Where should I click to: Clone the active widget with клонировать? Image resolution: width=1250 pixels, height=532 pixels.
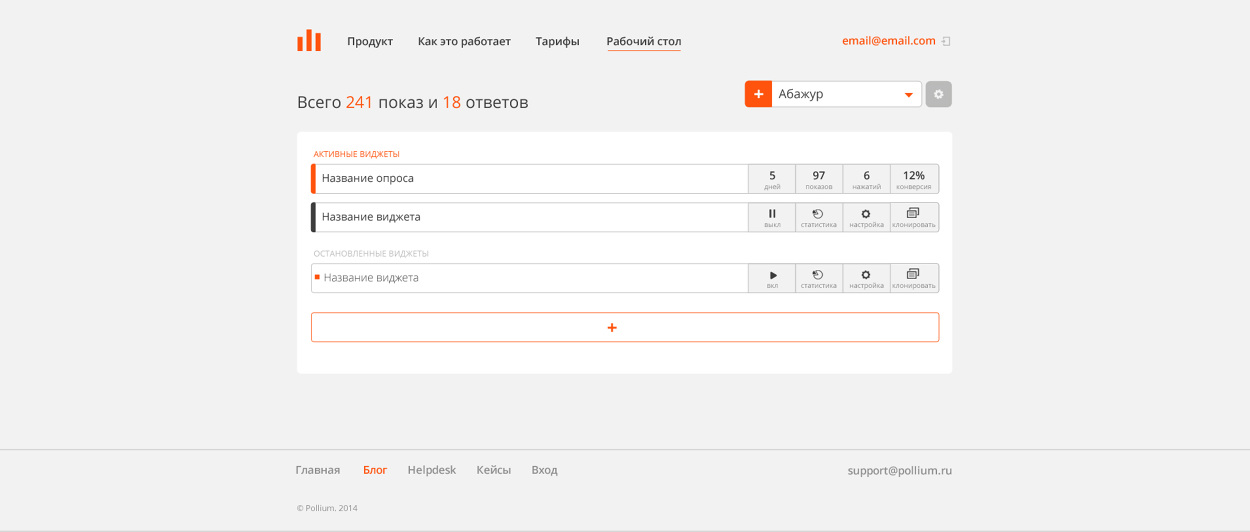pyautogui.click(x=914, y=217)
